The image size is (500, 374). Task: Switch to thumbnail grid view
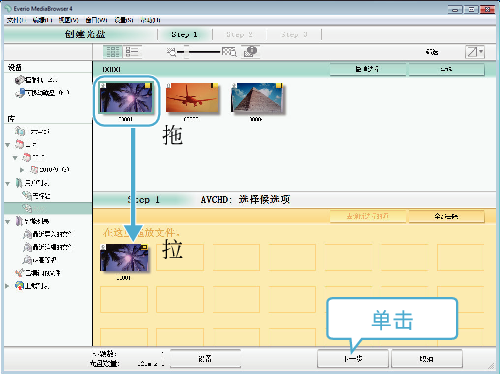113,52
